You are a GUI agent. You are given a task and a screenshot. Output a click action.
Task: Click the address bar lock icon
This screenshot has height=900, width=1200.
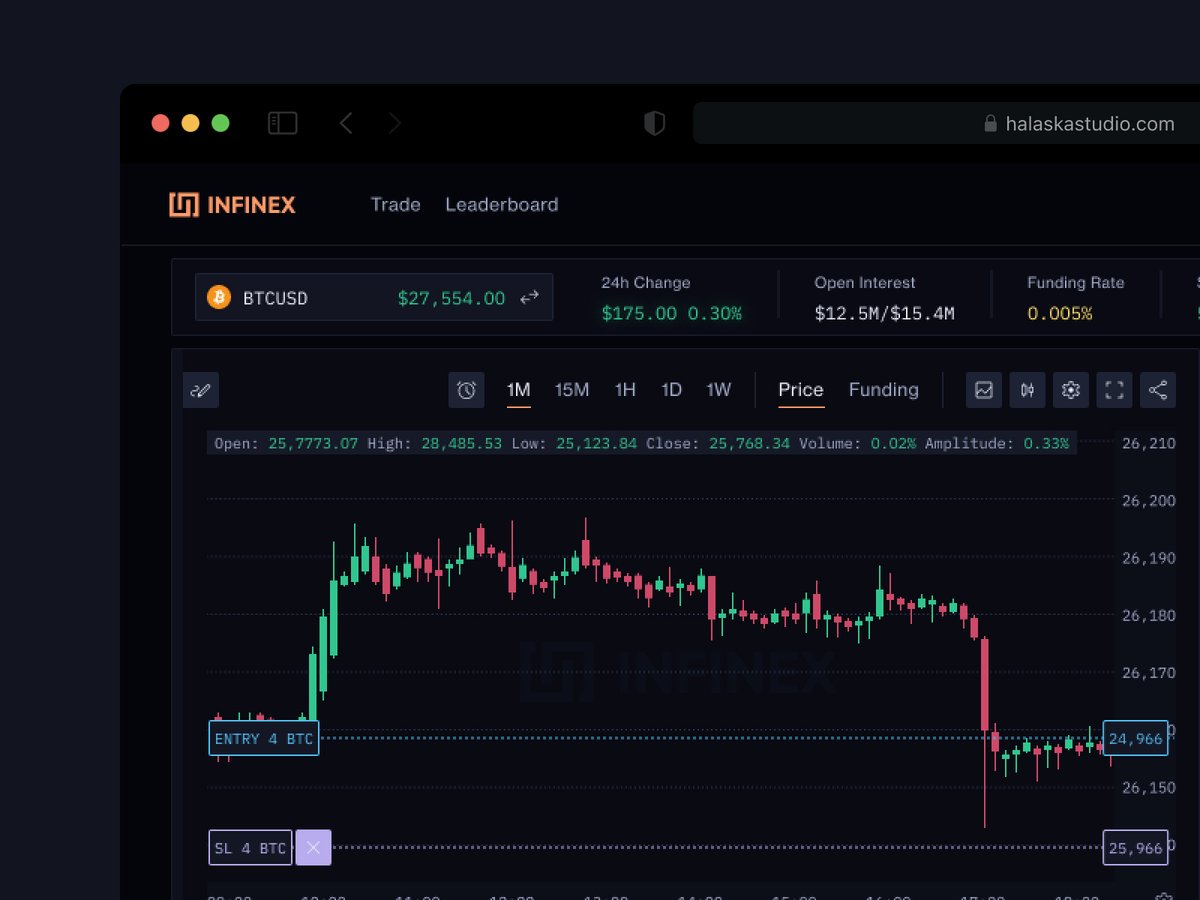[991, 123]
